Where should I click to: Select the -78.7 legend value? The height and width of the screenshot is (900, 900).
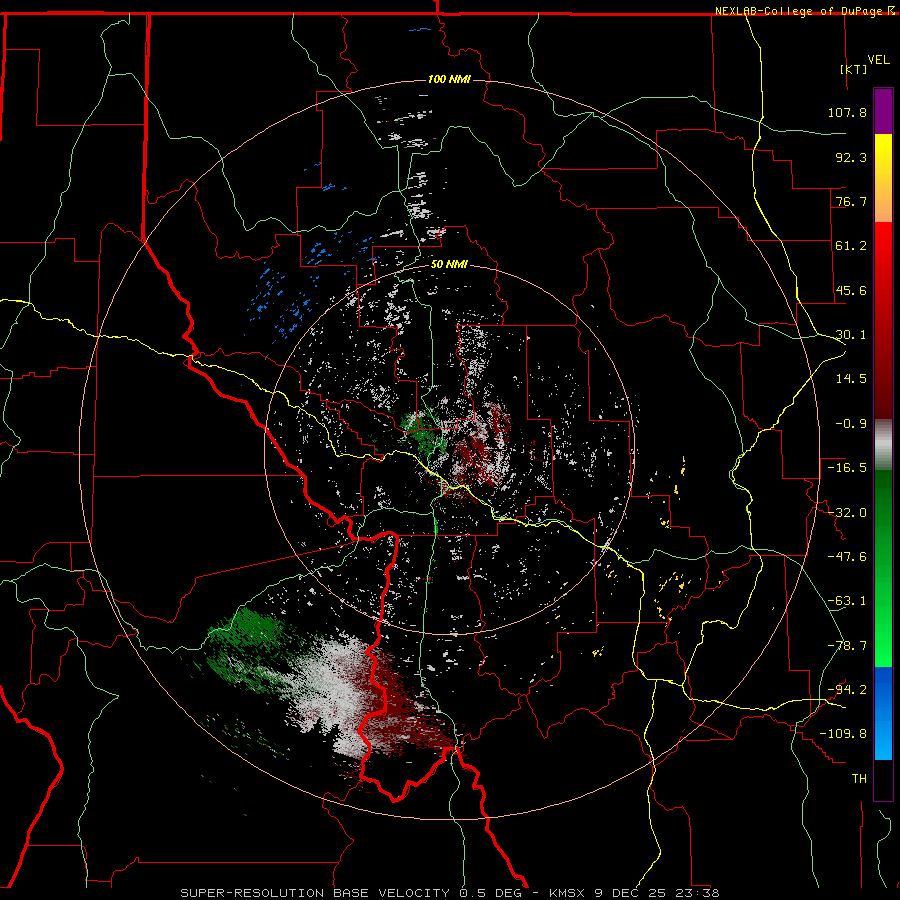coord(847,646)
